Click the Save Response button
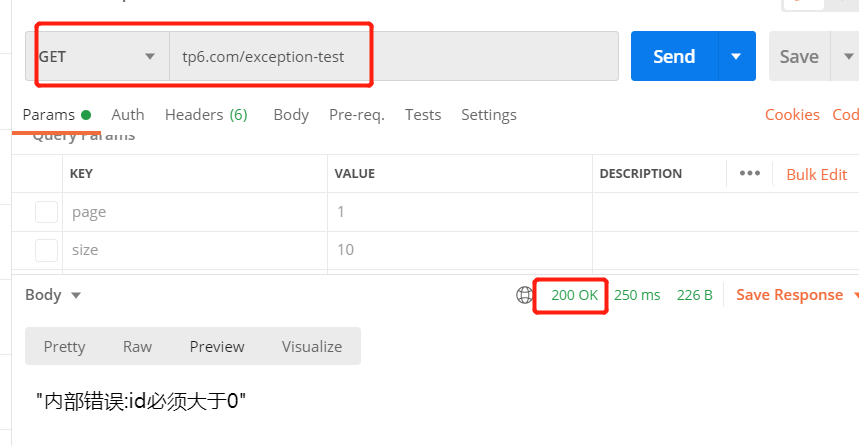Screen dimensions: 859x446 point(789,295)
